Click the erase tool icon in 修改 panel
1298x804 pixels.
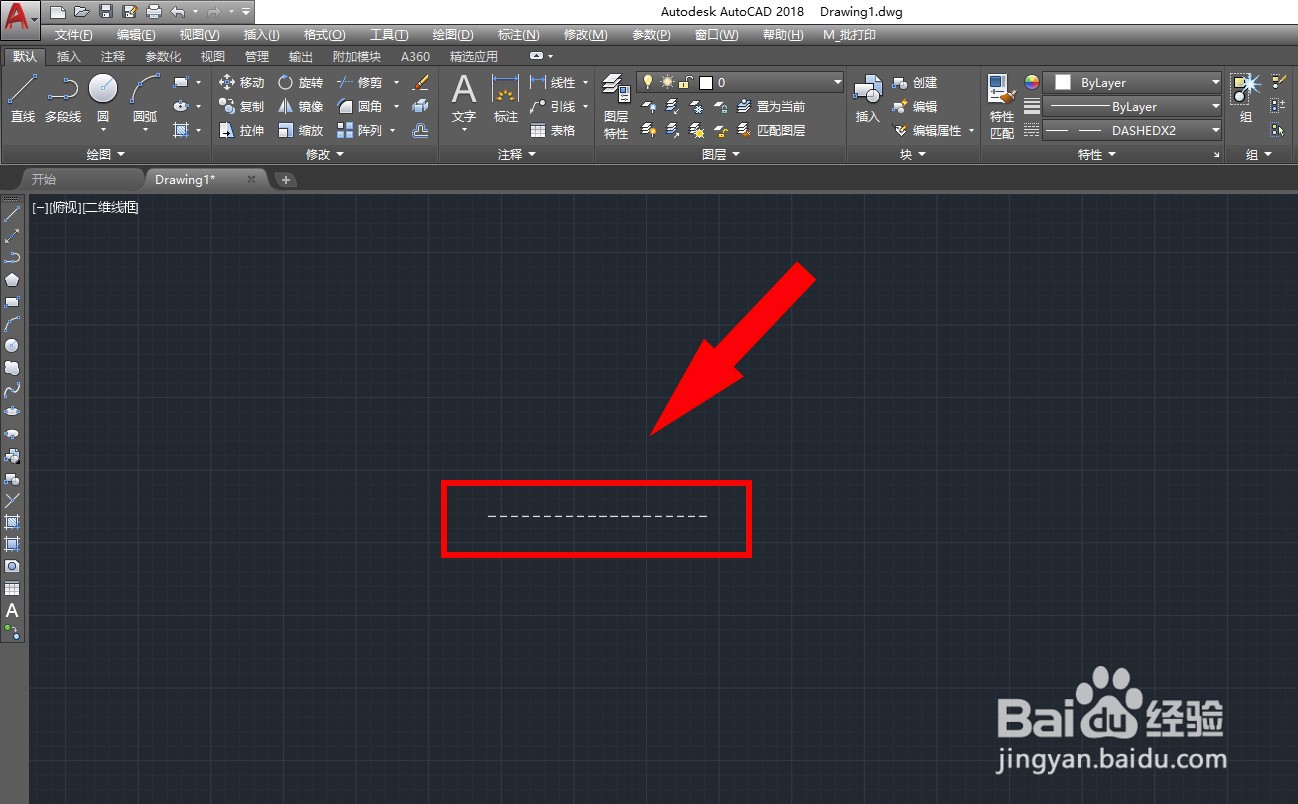tap(421, 83)
